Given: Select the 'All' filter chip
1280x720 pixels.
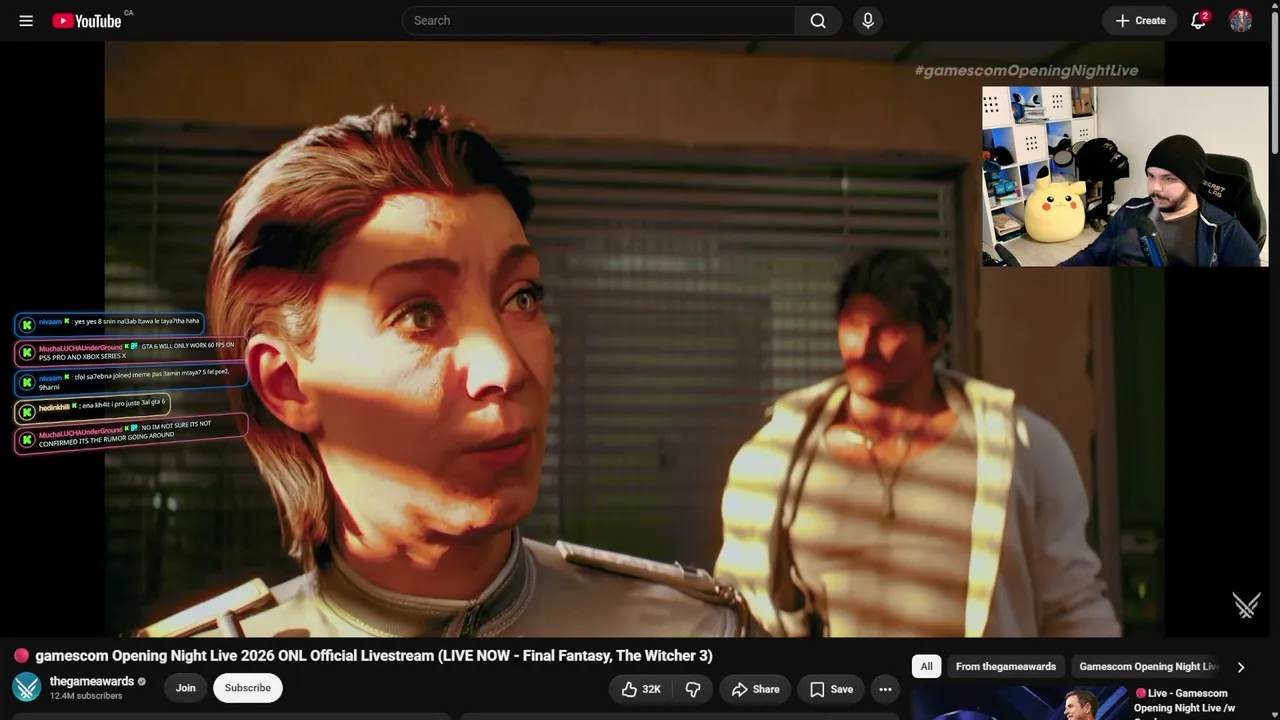Looking at the screenshot, I should [x=927, y=666].
